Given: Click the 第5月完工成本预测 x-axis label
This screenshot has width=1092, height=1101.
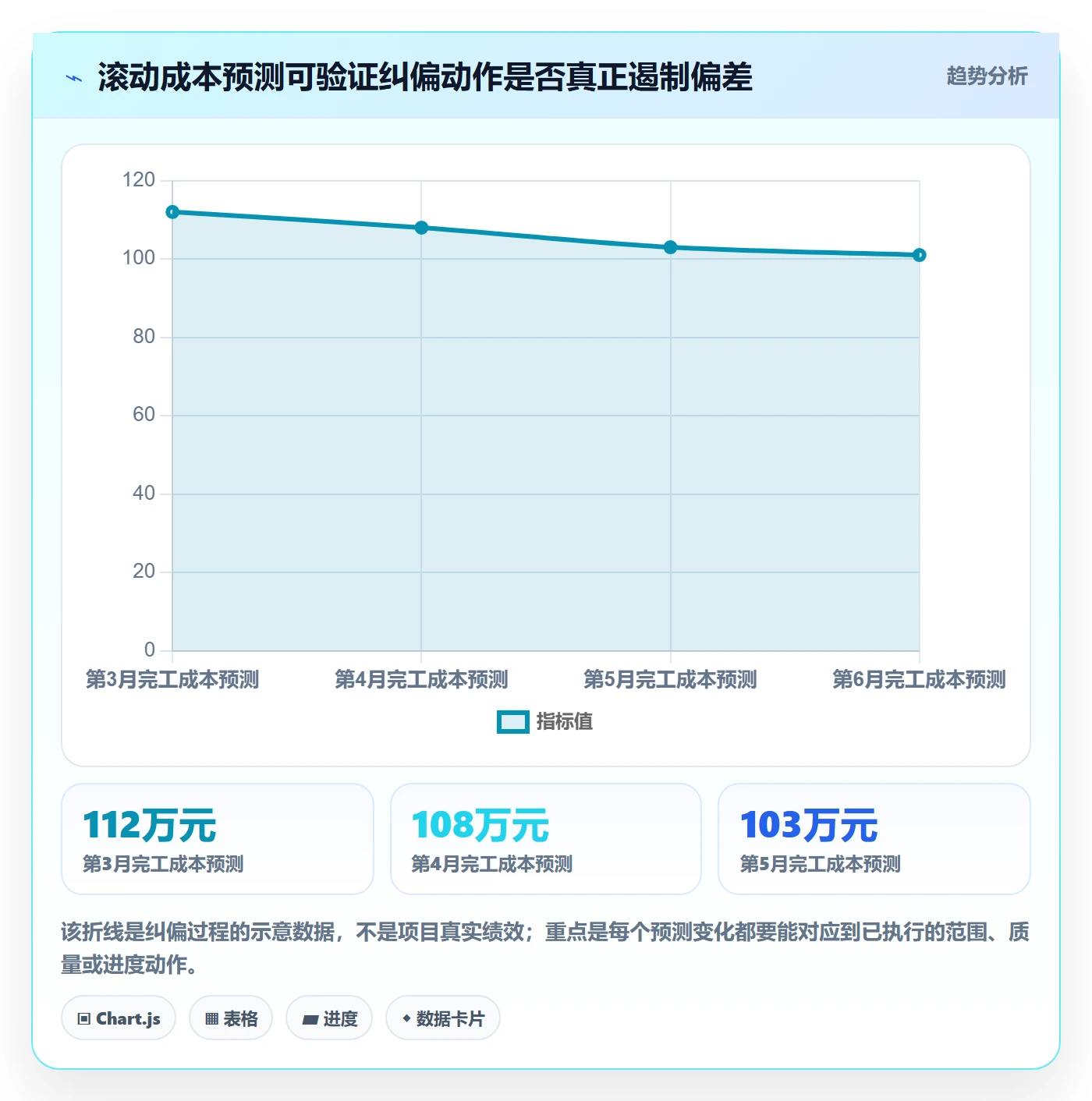Looking at the screenshot, I should (670, 679).
